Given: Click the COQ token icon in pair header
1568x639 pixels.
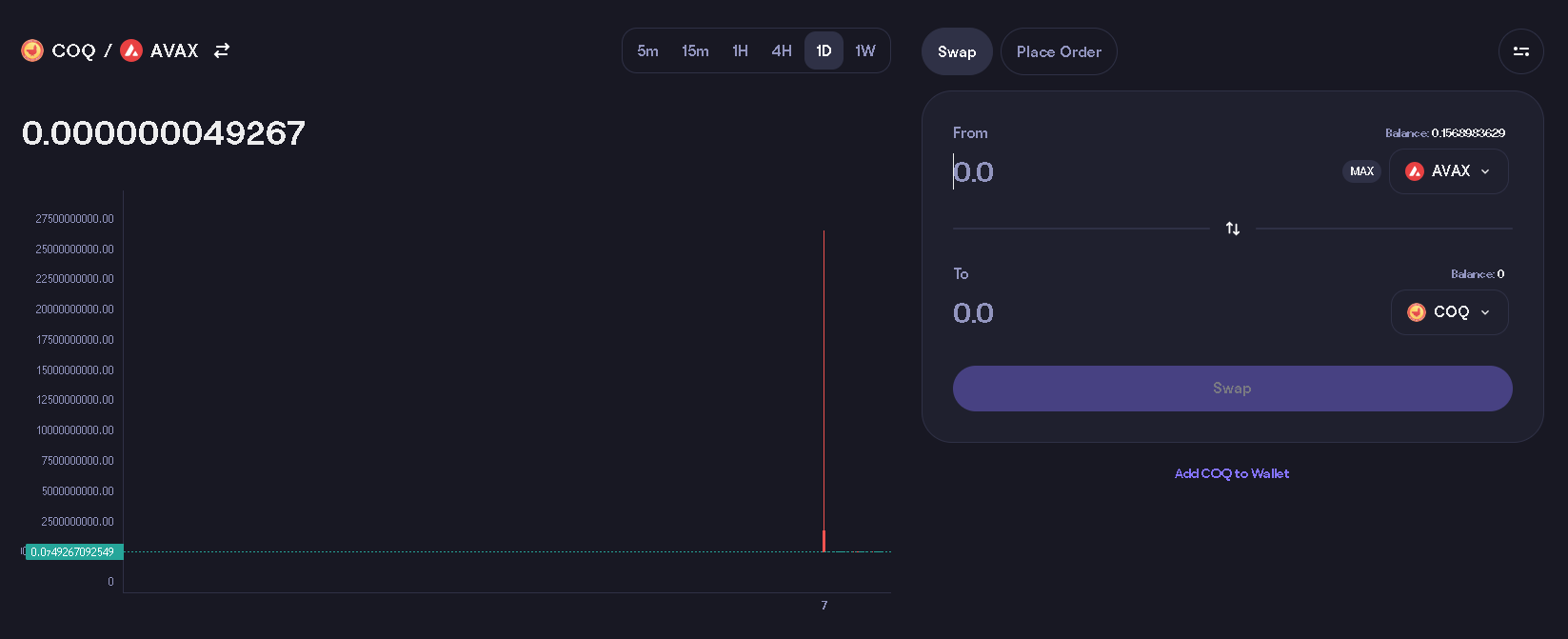Looking at the screenshot, I should point(32,50).
